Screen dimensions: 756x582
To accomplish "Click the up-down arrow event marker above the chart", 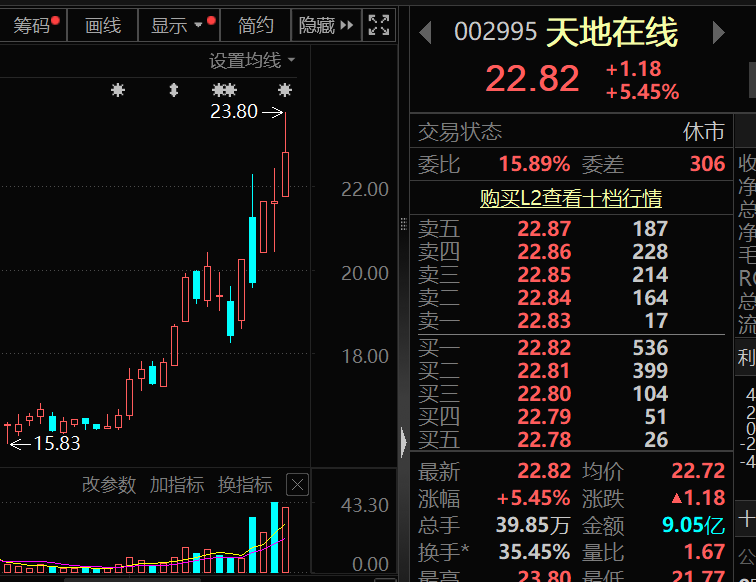I will click(174, 91).
